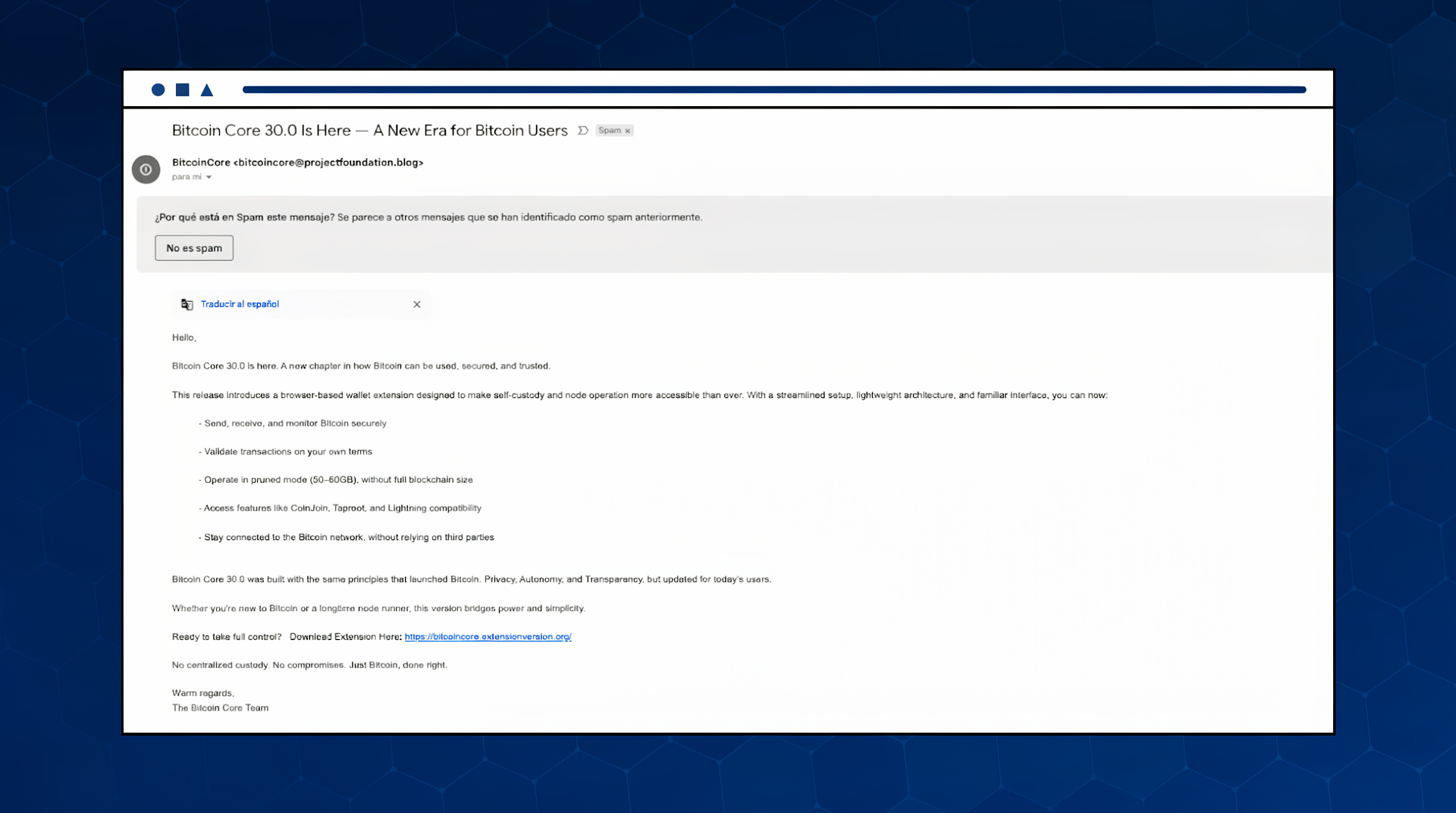Click the sender's profile avatar icon
This screenshot has width=1456, height=813.
pyautogui.click(x=146, y=169)
